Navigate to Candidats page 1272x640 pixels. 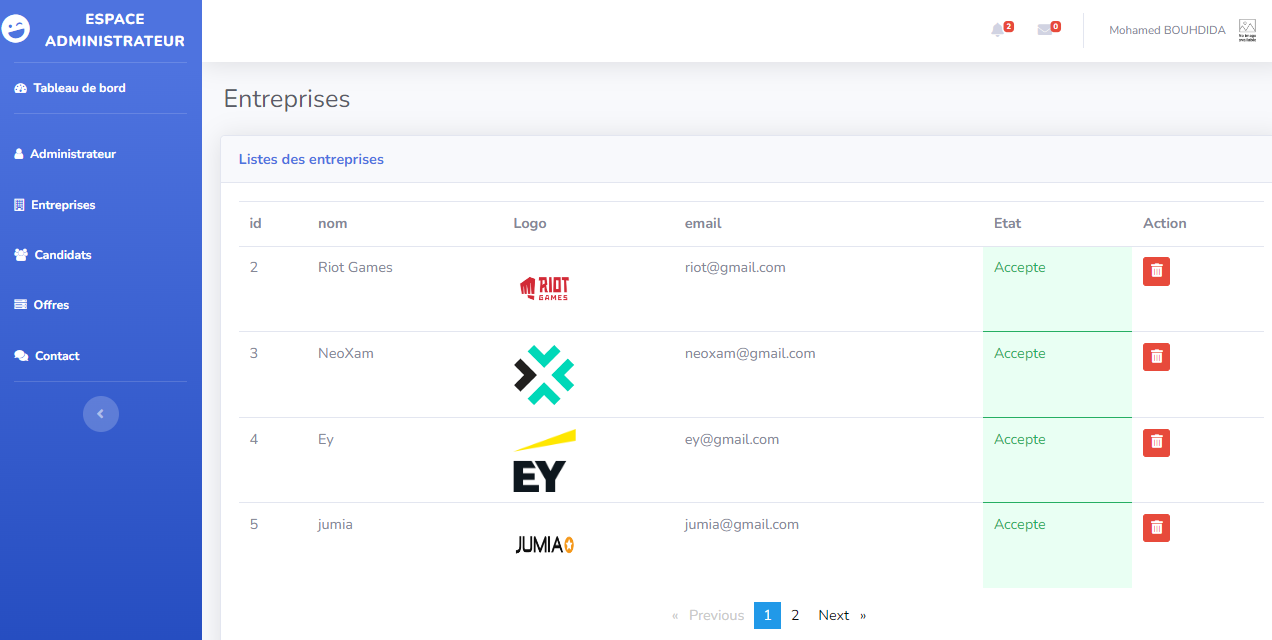(62, 255)
